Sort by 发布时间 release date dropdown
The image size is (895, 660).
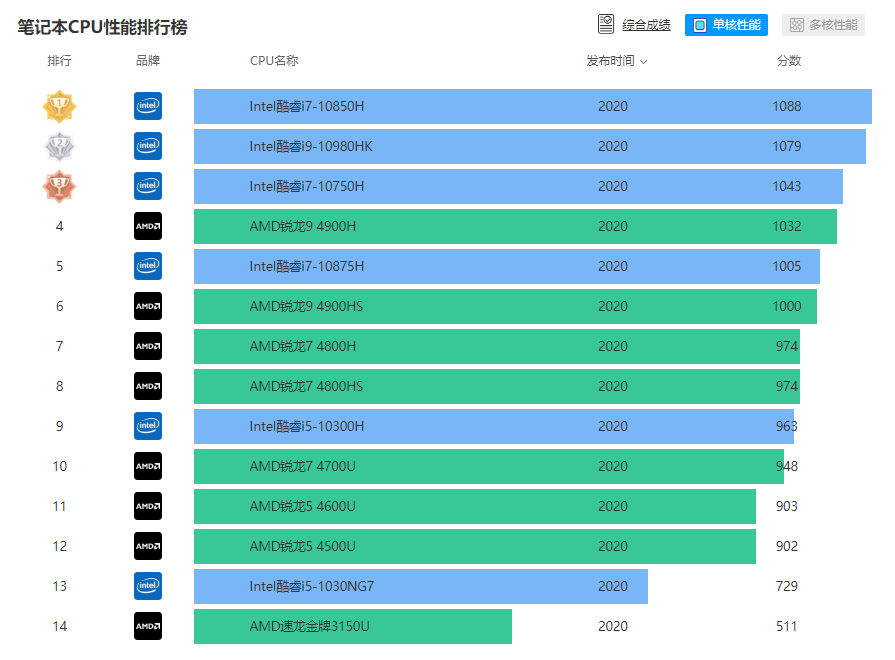pyautogui.click(x=616, y=61)
